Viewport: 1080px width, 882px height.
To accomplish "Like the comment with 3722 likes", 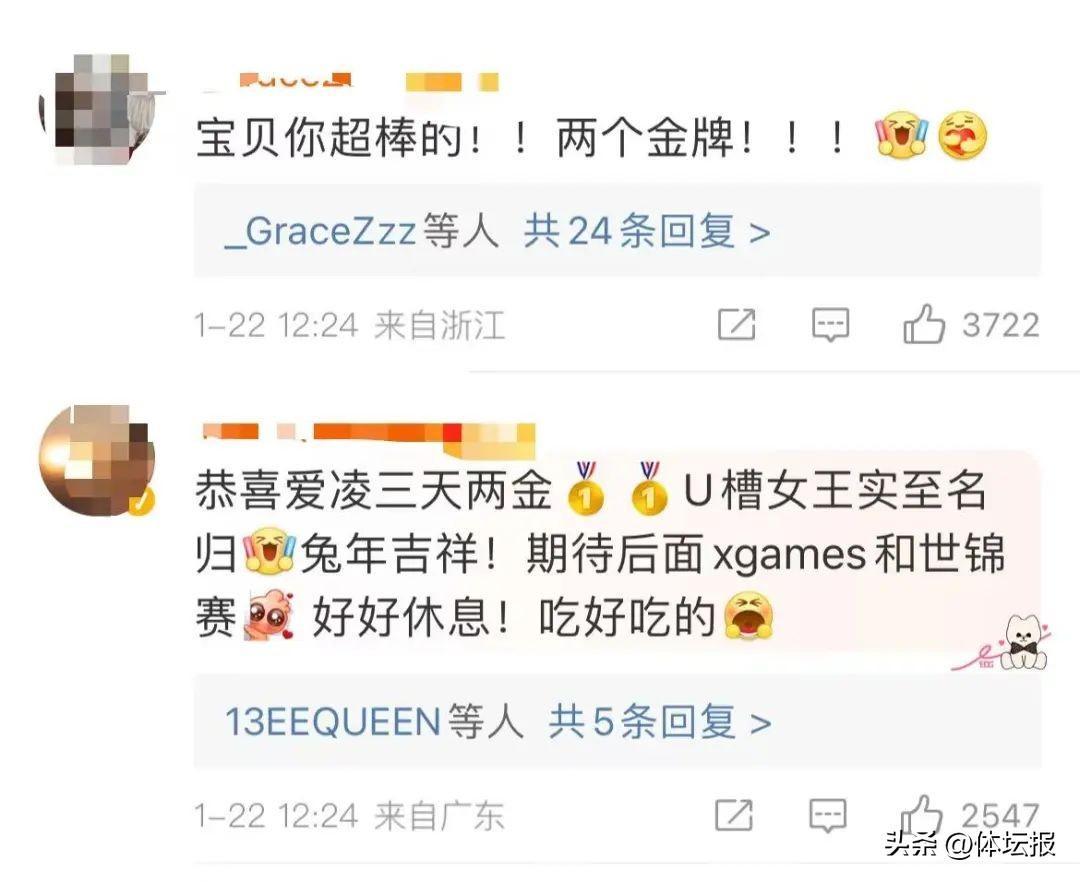I will (924, 324).
